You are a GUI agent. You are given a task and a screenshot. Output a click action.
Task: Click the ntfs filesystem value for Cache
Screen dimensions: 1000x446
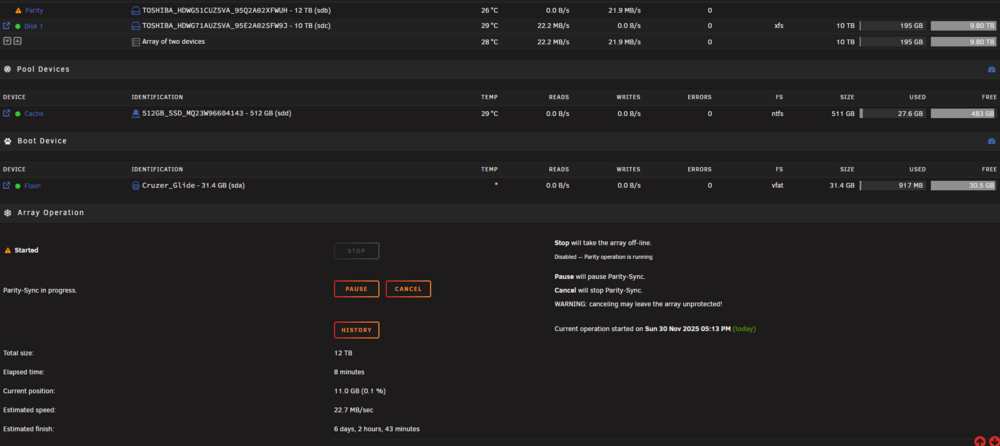click(777, 114)
